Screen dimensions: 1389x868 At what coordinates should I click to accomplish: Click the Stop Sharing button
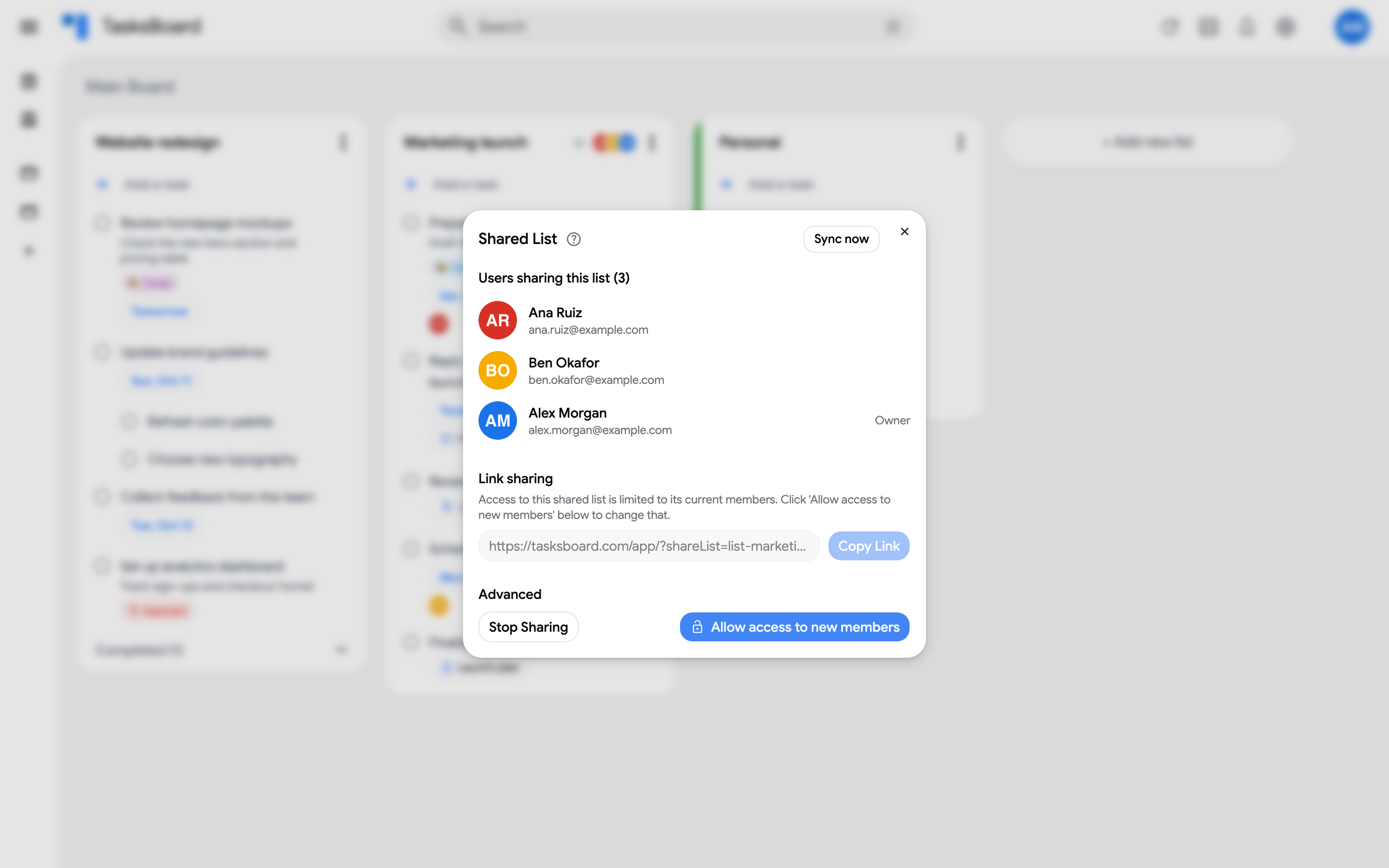tap(528, 627)
